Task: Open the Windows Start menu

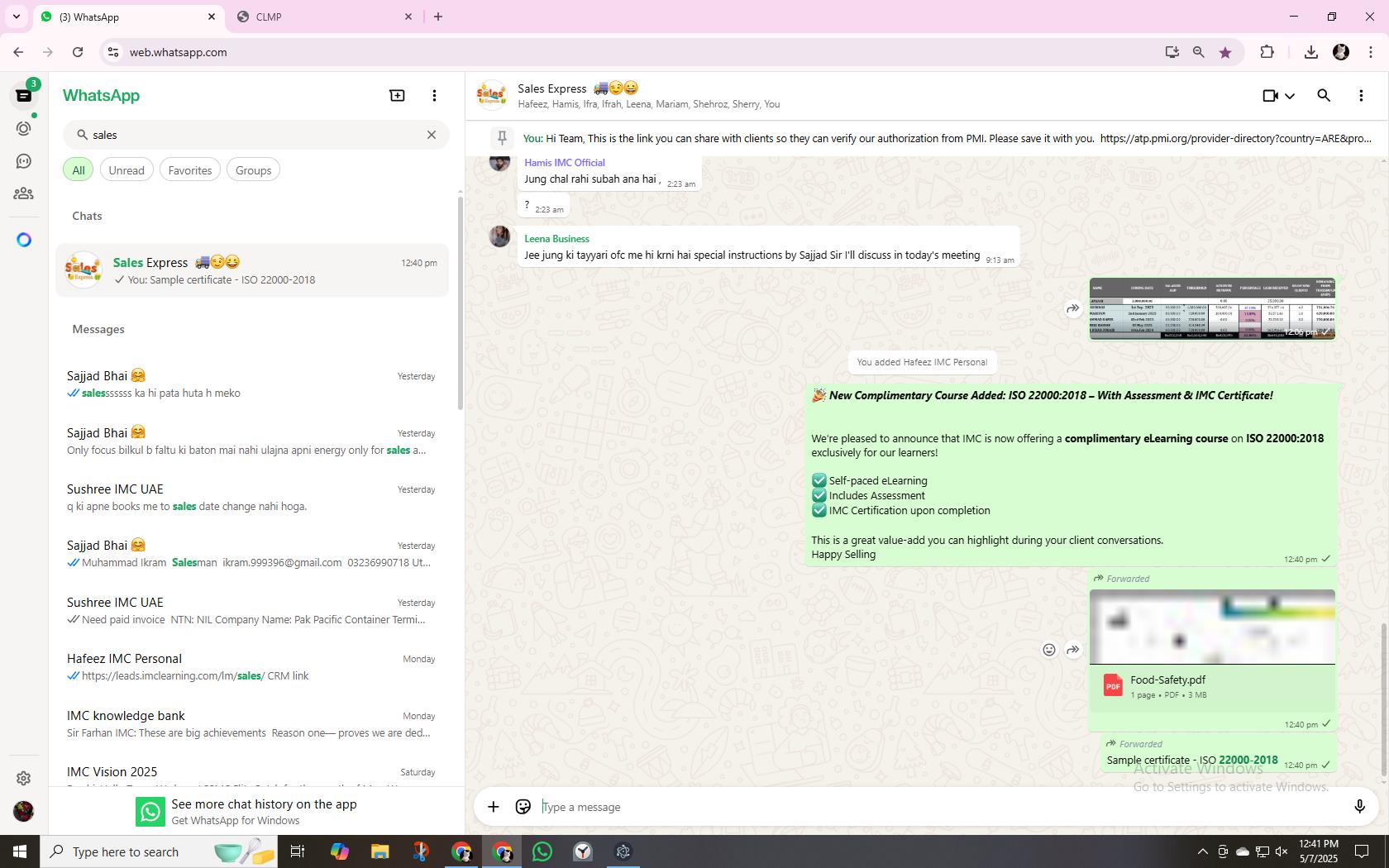Action: (x=19, y=851)
